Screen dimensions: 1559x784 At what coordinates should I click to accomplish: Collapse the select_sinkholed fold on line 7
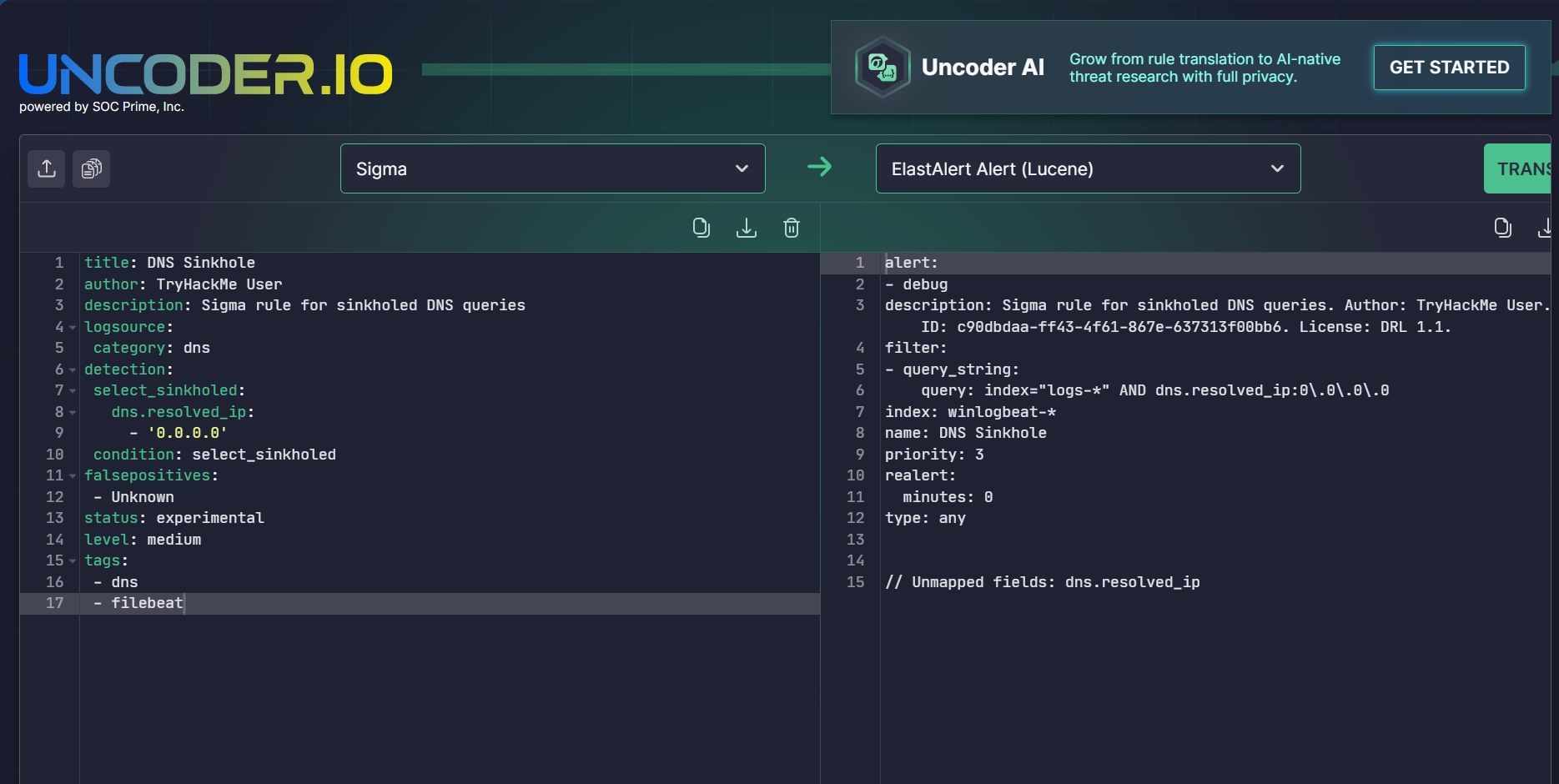[x=73, y=391]
